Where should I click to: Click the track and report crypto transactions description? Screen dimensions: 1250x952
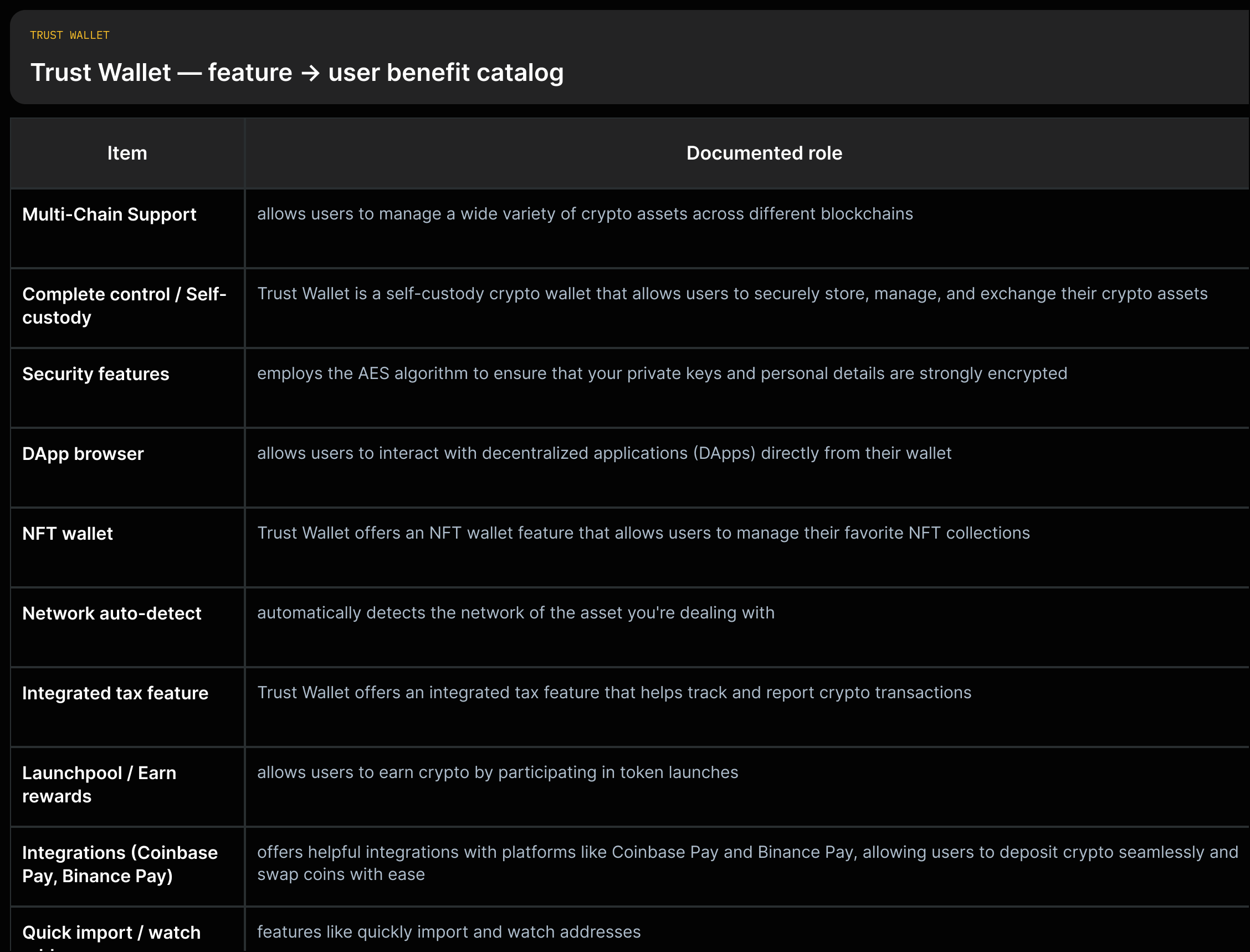click(614, 693)
